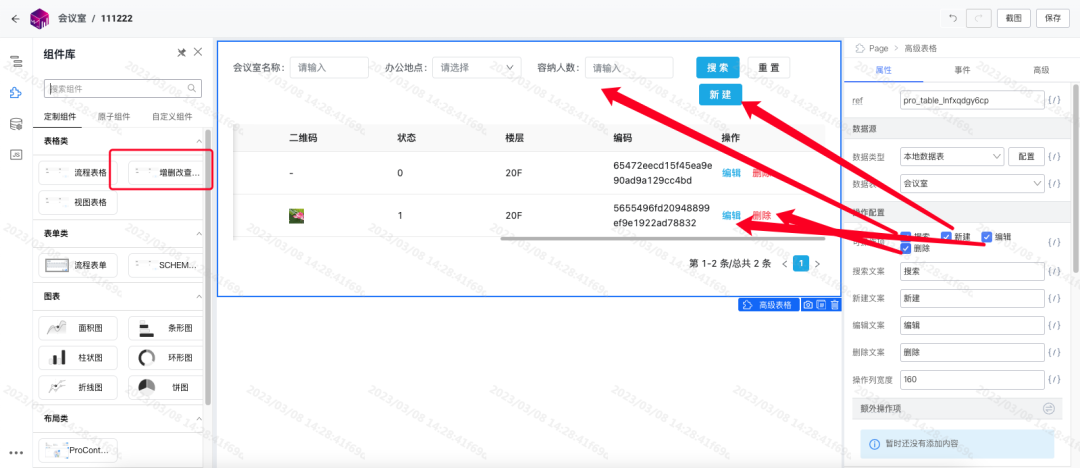Screen dimensions: 1080x468
Task: Uncheck the 新建 checkbox
Action: [946, 236]
